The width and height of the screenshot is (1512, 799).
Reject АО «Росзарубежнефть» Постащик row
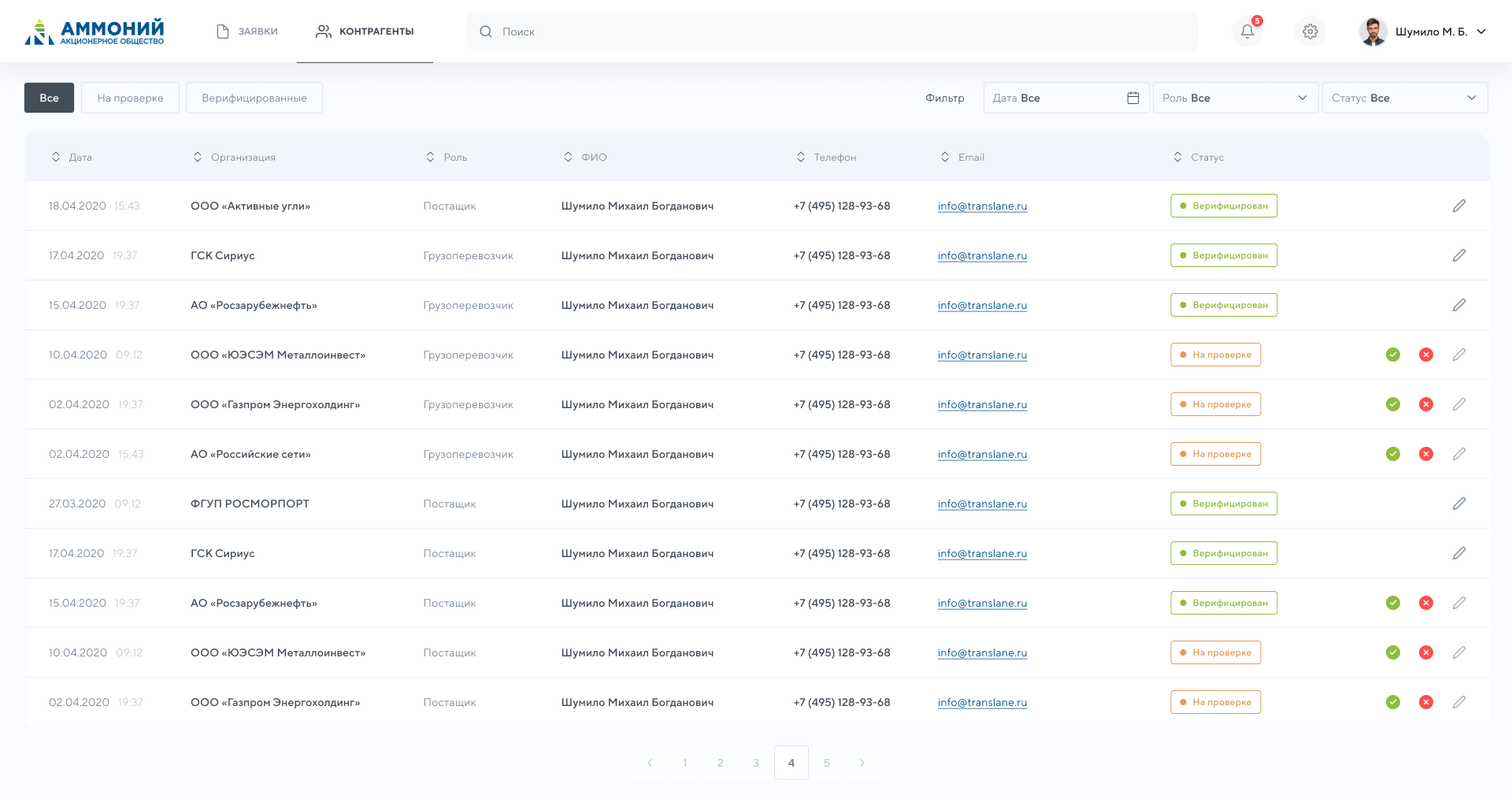point(1426,603)
